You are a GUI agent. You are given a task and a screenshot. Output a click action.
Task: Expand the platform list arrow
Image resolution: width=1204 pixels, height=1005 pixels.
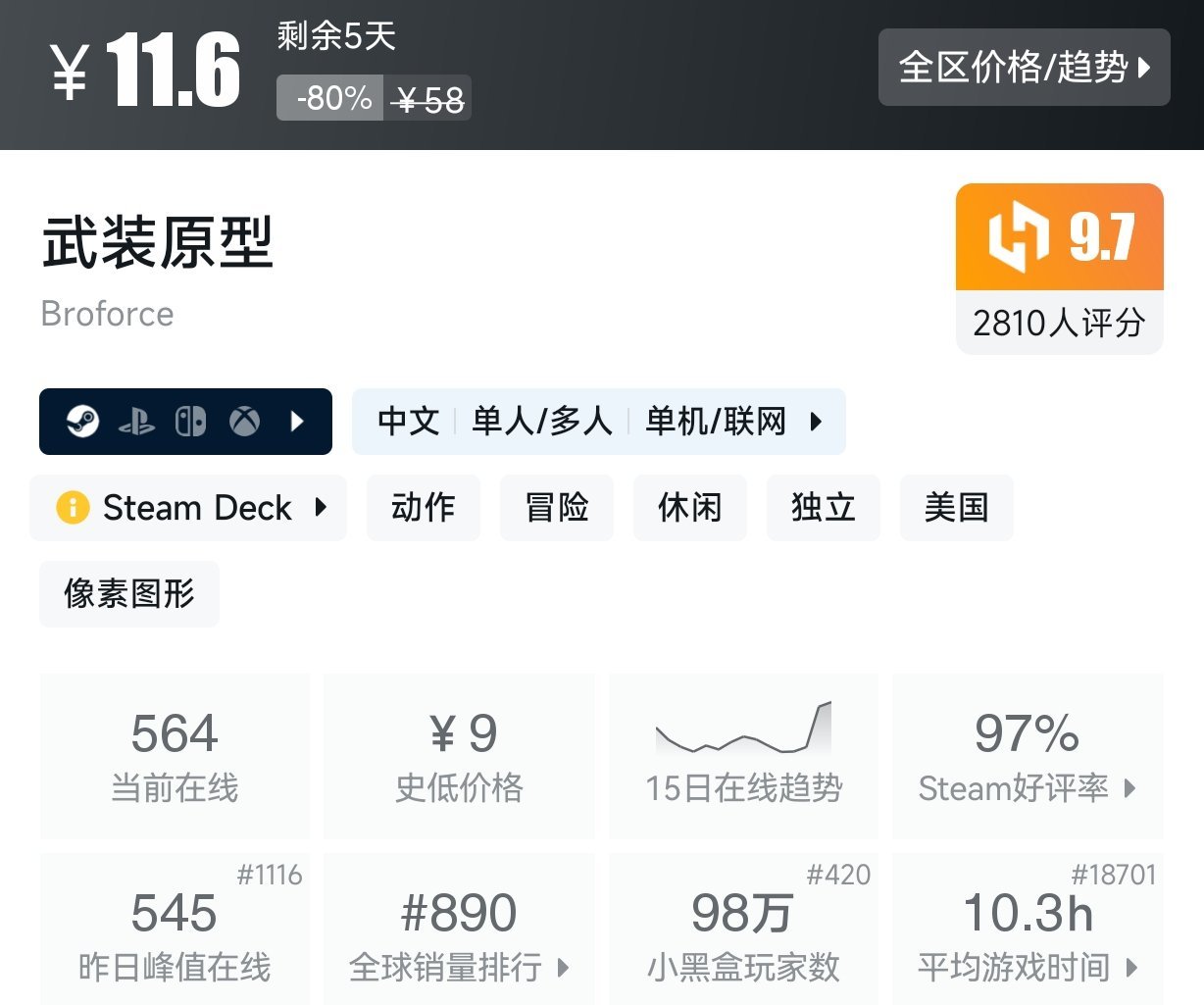click(296, 422)
